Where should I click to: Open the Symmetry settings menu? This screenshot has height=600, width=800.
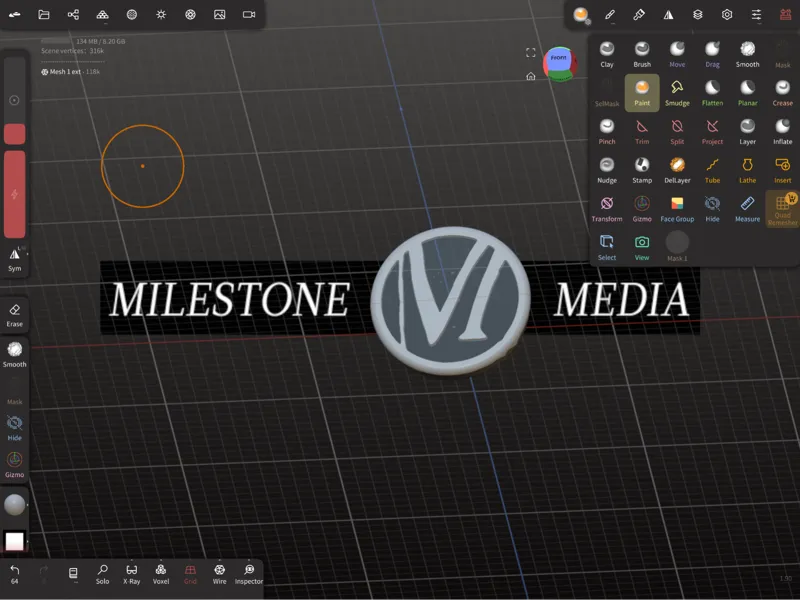coord(668,15)
